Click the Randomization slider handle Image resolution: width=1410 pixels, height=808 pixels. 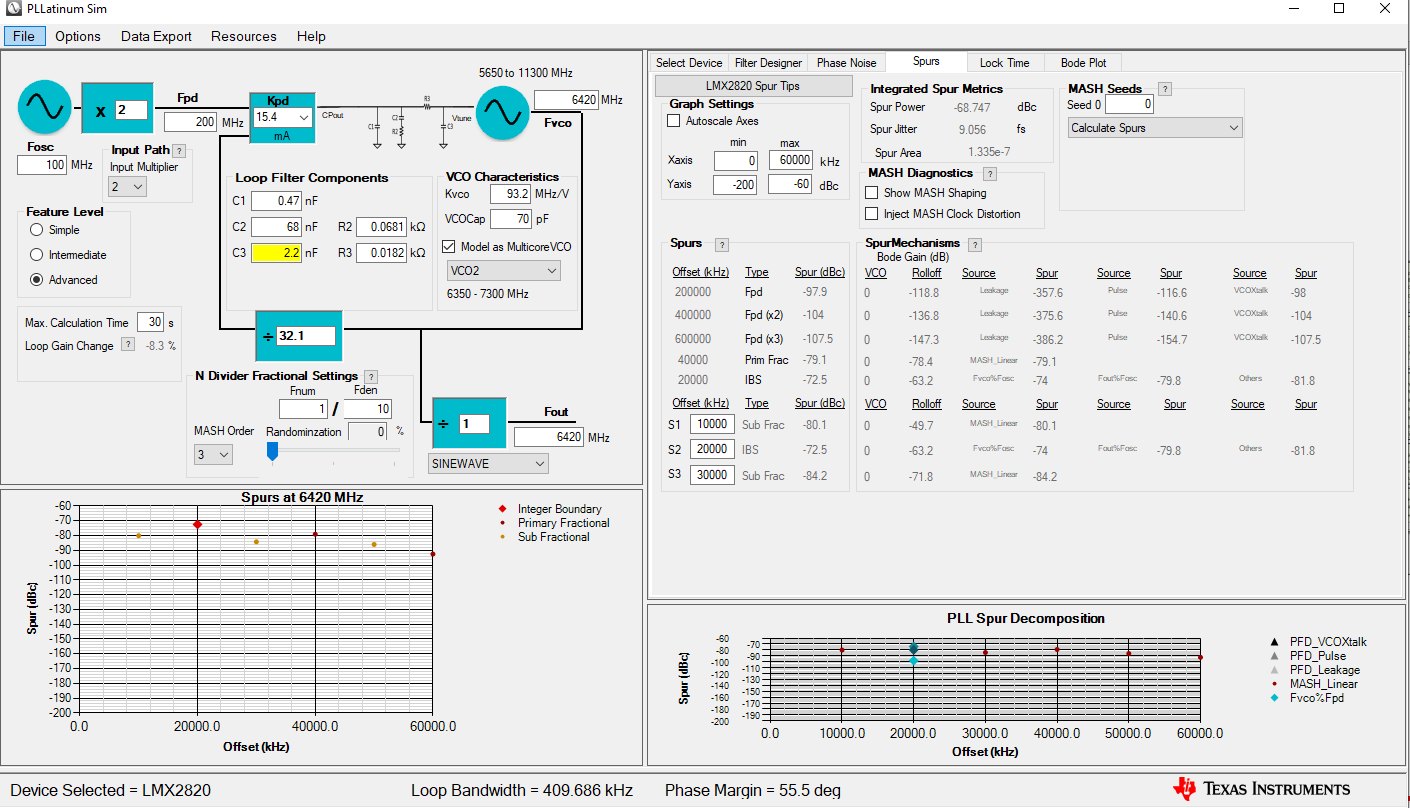(x=272, y=452)
